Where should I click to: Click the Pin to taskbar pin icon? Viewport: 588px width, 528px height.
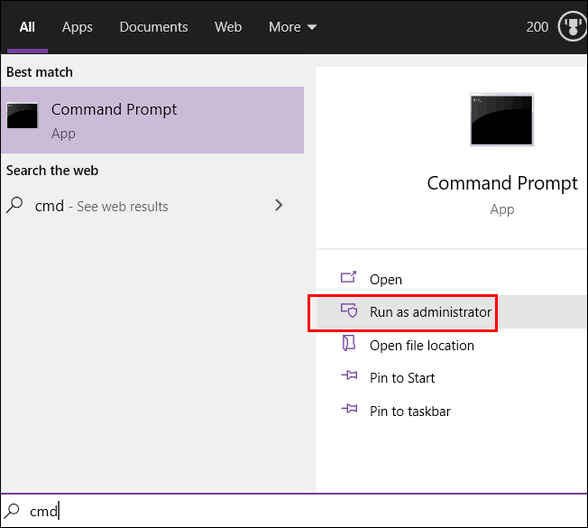(349, 408)
